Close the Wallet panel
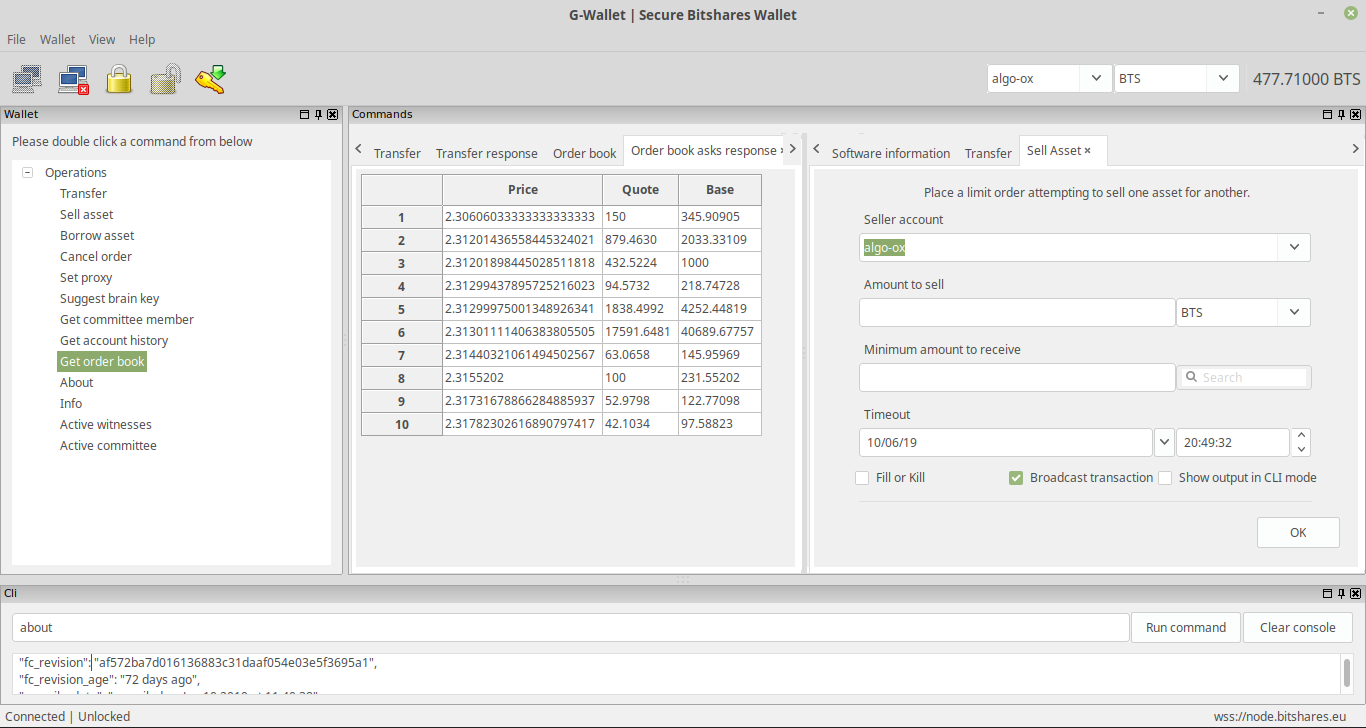Viewport: 1366px width, 728px height. [x=333, y=115]
